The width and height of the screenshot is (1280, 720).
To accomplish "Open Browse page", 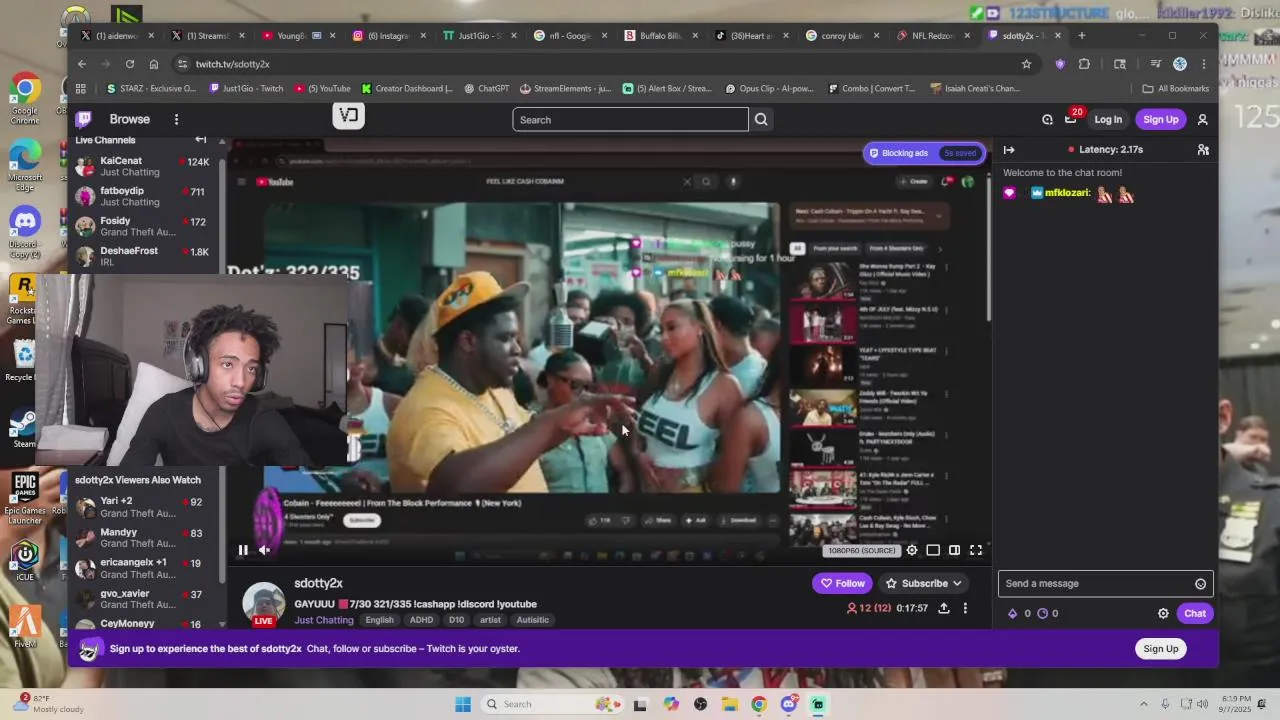I will [x=130, y=119].
